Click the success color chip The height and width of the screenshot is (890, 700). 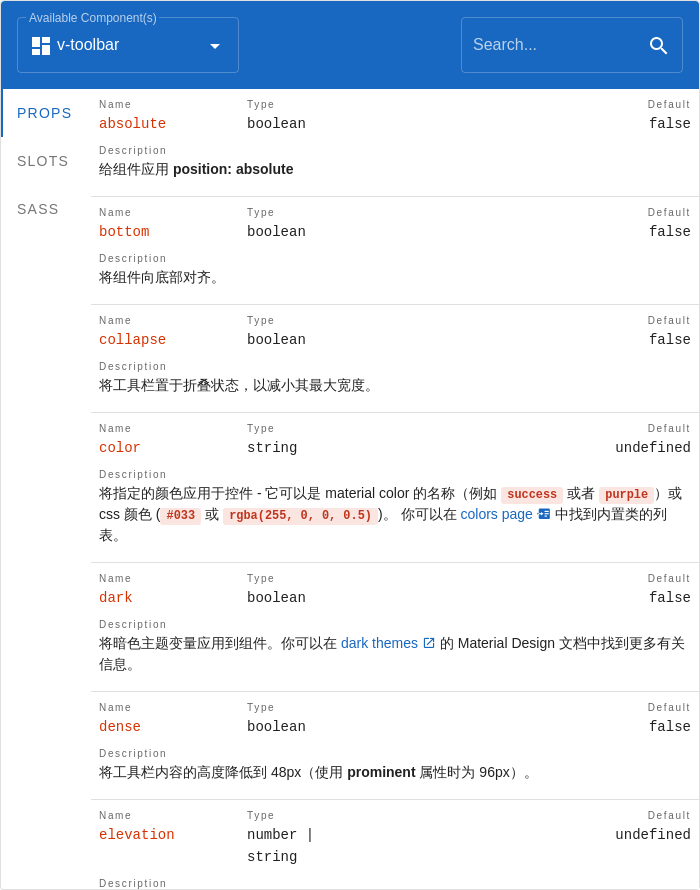532,494
